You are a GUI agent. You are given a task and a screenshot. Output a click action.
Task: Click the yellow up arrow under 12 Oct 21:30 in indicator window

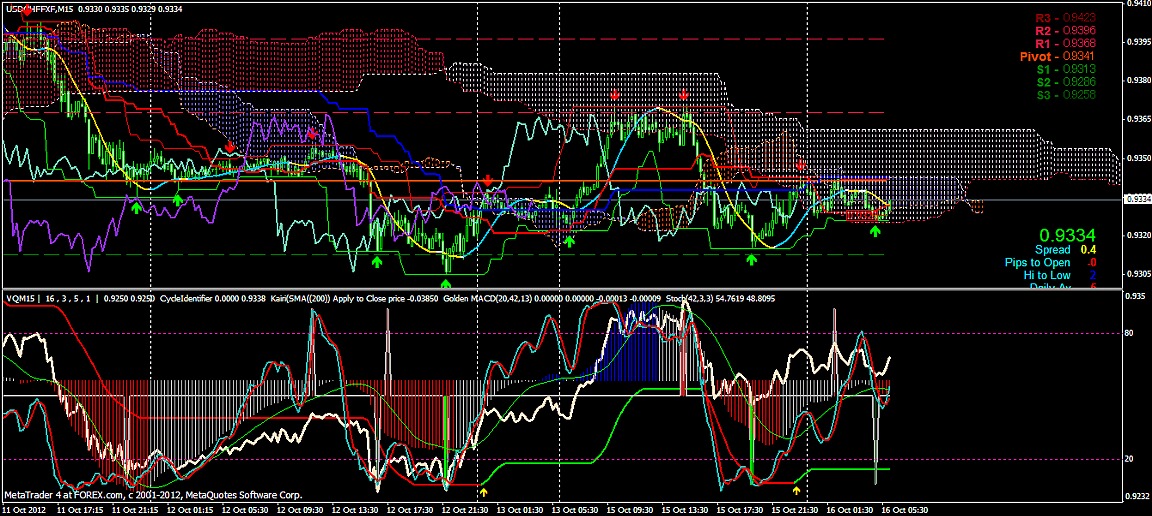point(483,490)
